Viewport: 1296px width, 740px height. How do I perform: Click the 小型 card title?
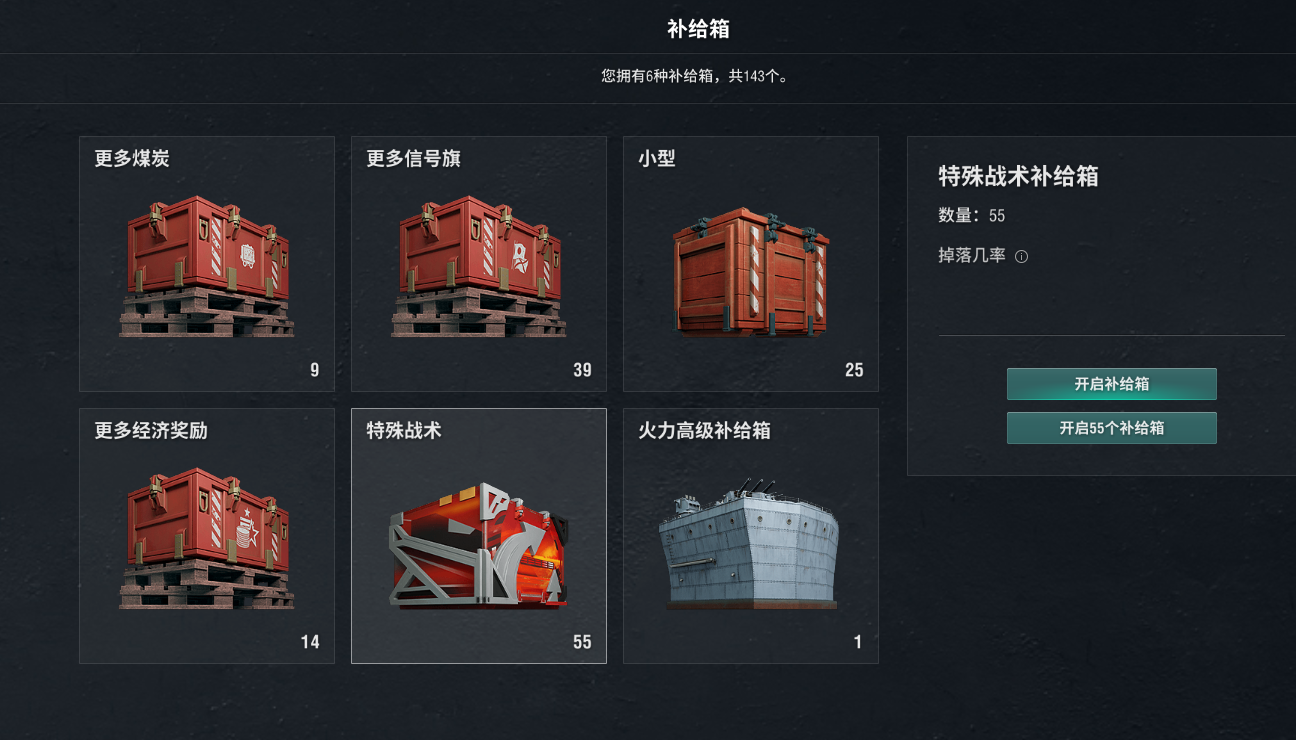click(657, 159)
